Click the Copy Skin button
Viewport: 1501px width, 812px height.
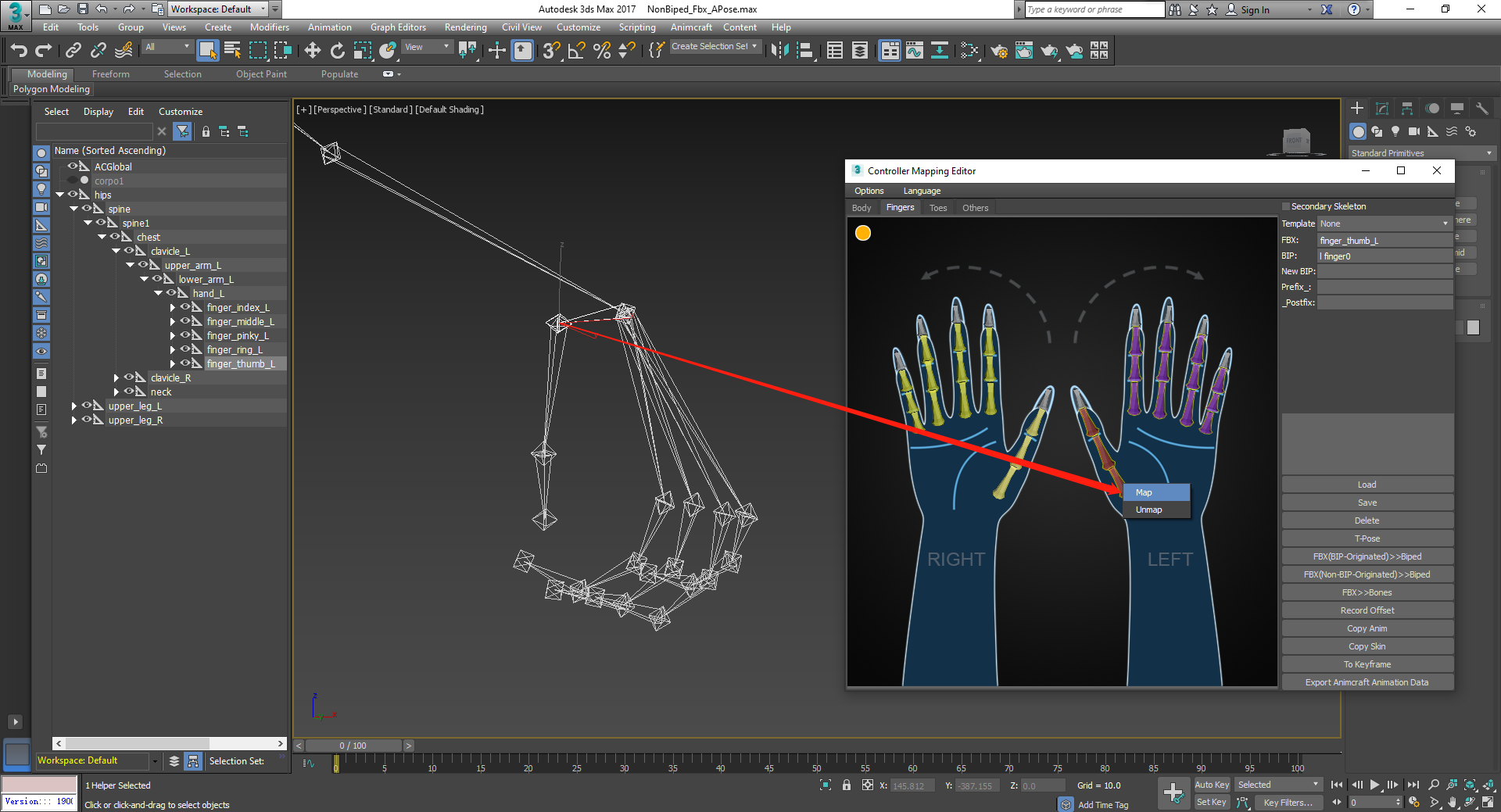pyautogui.click(x=1367, y=646)
